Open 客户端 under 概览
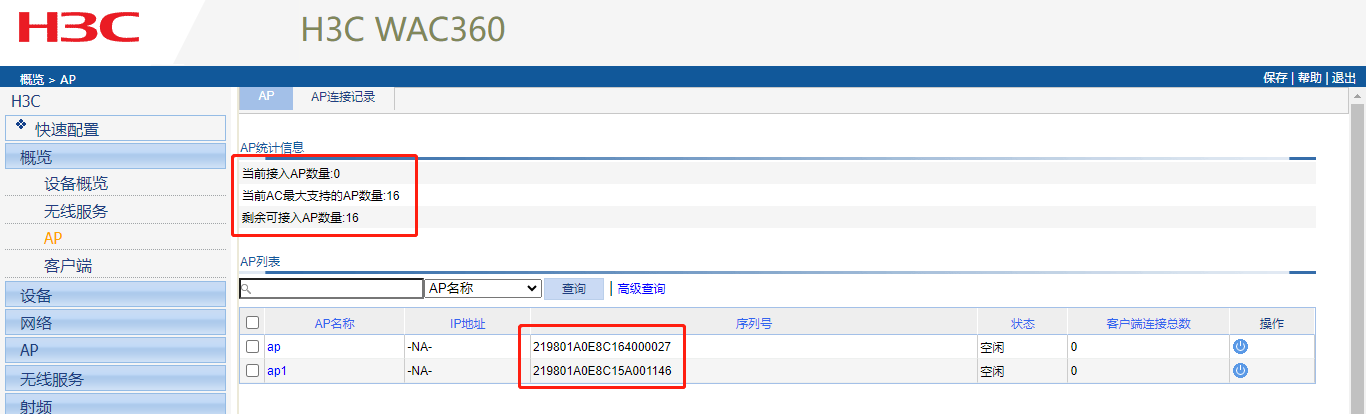This screenshot has height=414, width=1366. (x=68, y=266)
